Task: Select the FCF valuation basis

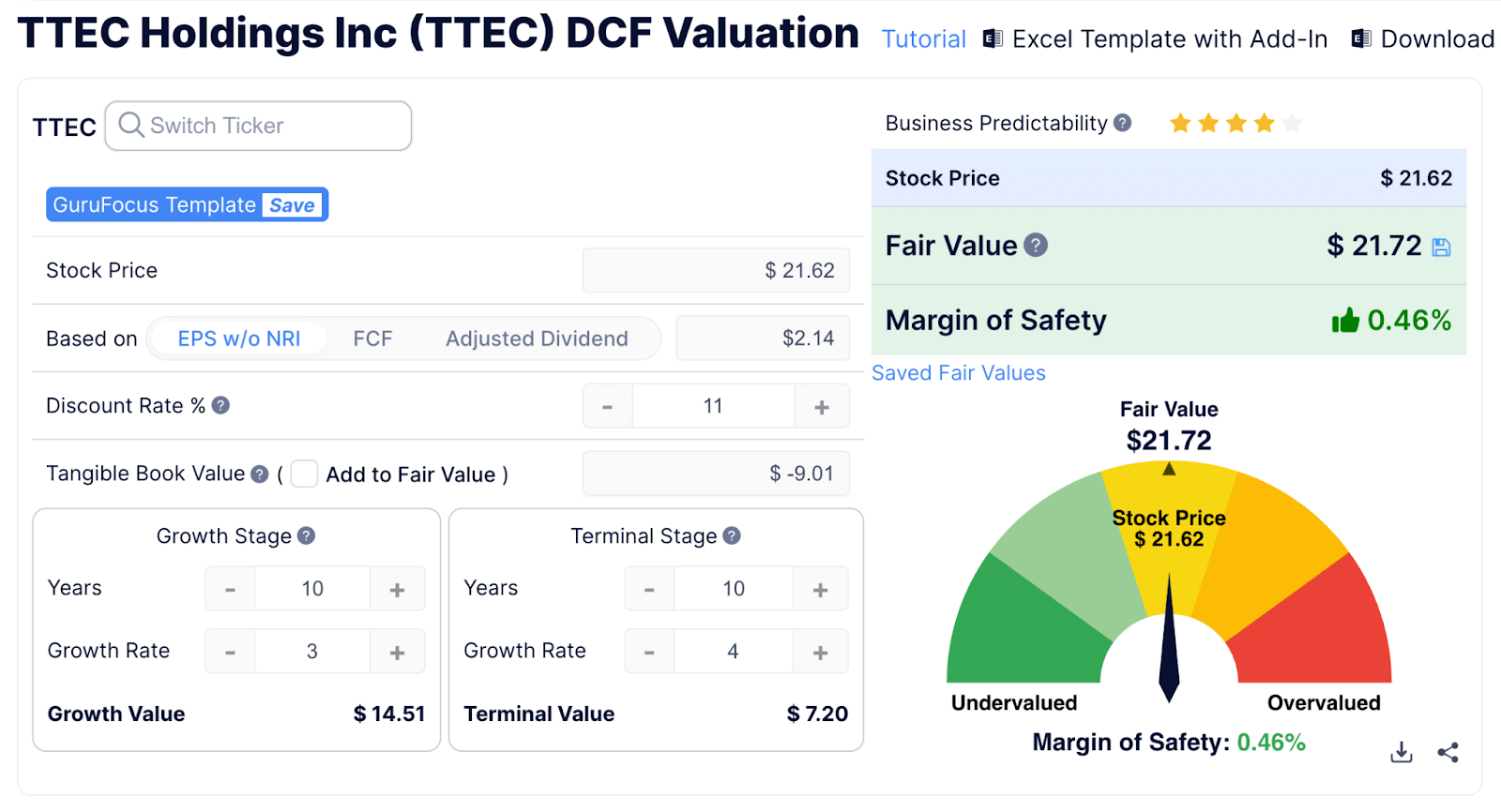Action: point(372,338)
